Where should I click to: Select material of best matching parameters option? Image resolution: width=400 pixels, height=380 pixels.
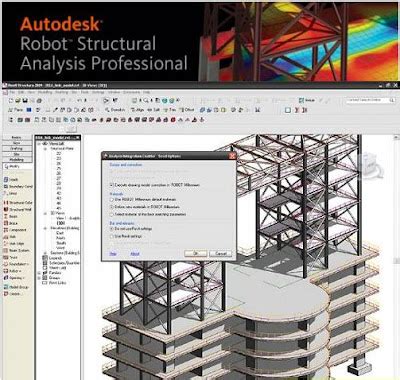pos(112,214)
